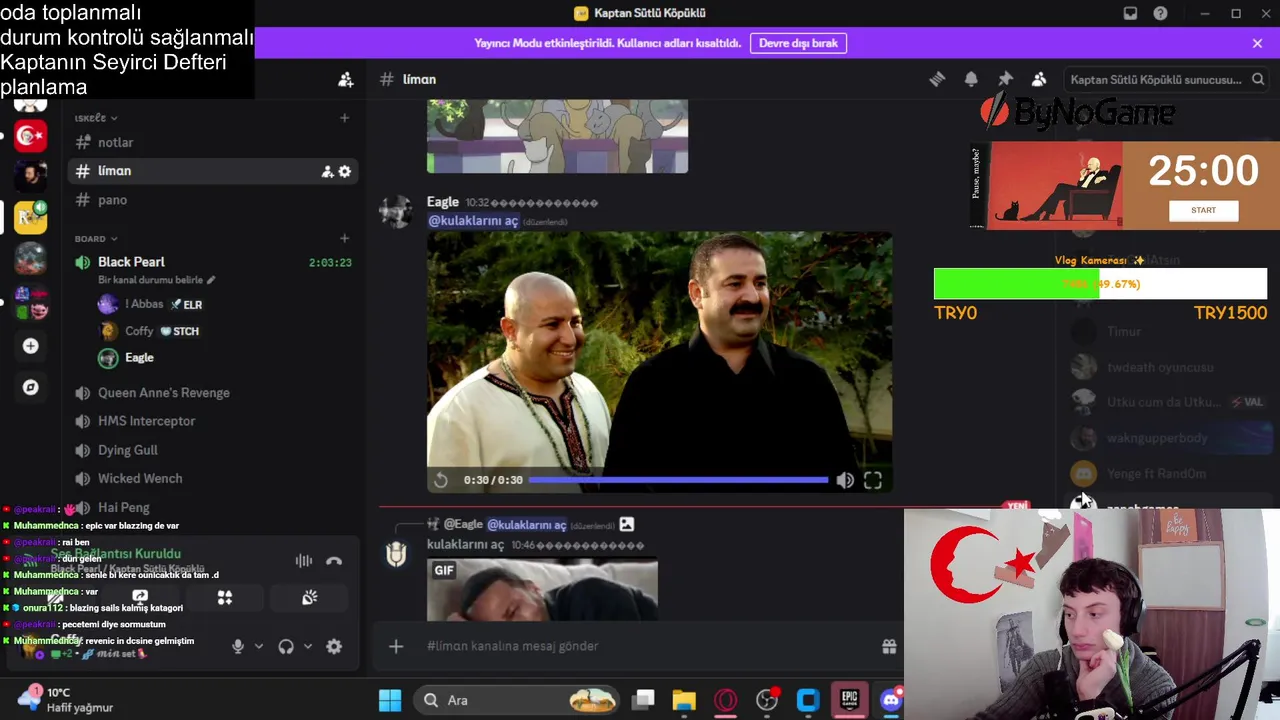
Task: Send a gift with the gift icon
Action: (x=889, y=646)
